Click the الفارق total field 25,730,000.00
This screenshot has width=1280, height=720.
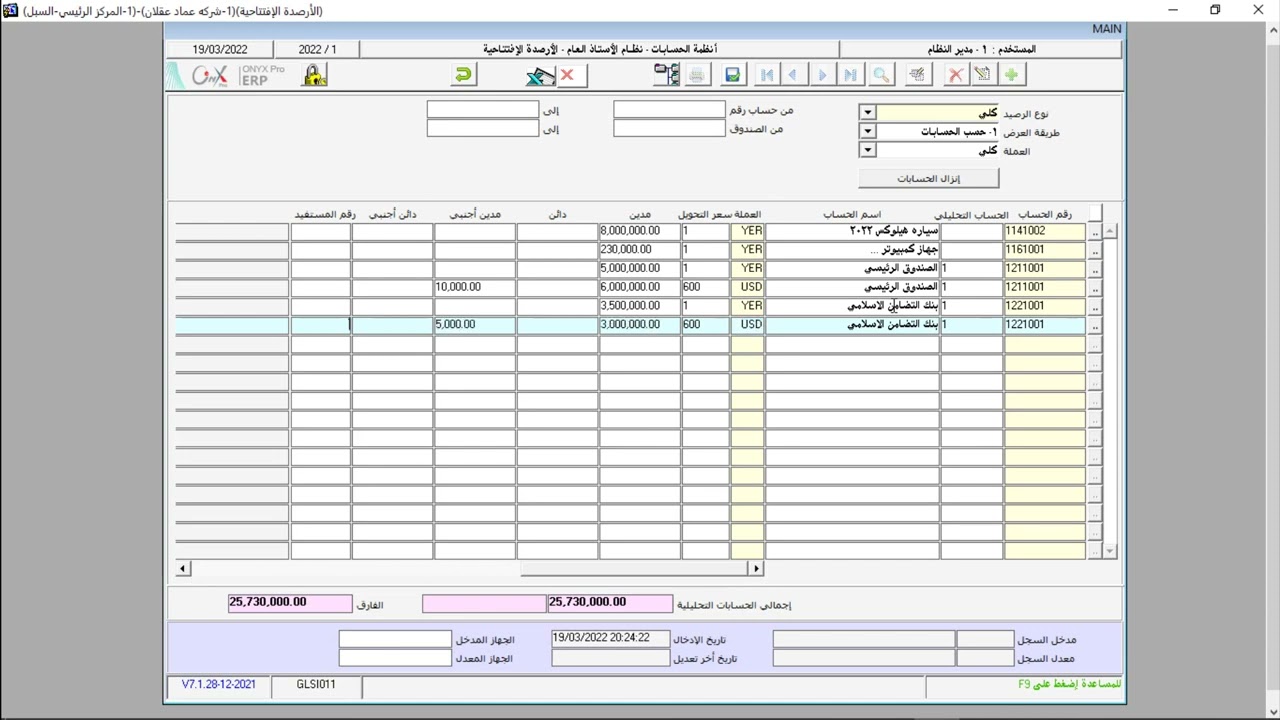pos(290,603)
